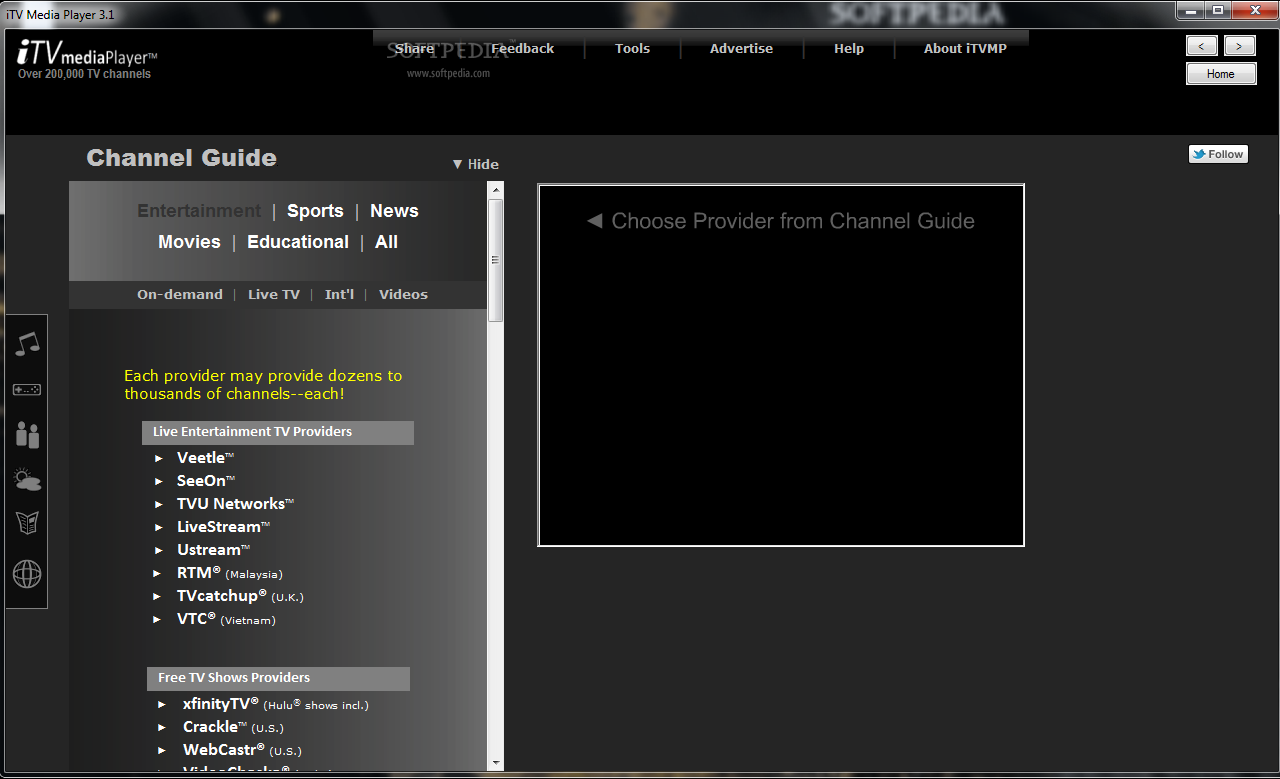Image resolution: width=1280 pixels, height=779 pixels.
Task: Click the arrow beside LiveStream
Action: (158, 527)
